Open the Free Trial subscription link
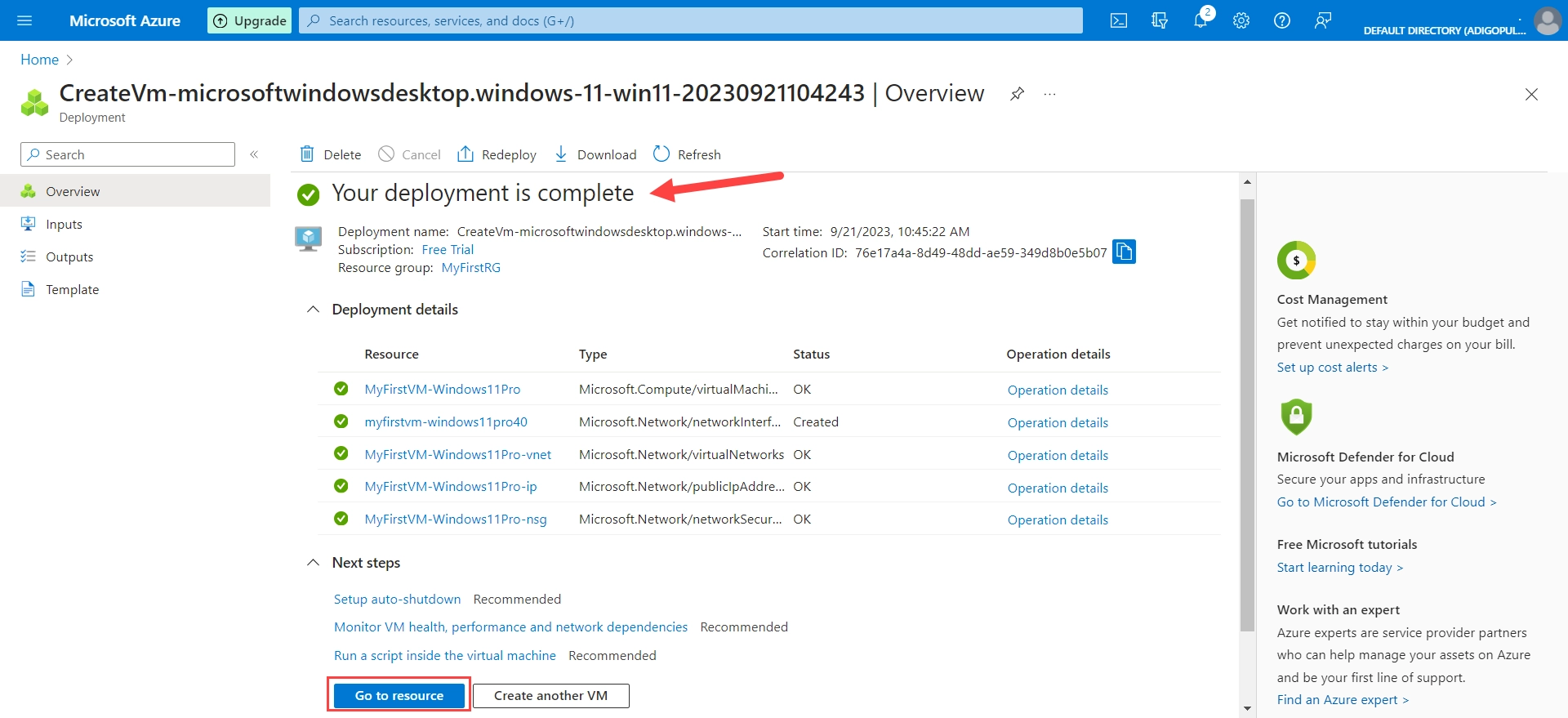The width and height of the screenshot is (1568, 718). coord(448,250)
